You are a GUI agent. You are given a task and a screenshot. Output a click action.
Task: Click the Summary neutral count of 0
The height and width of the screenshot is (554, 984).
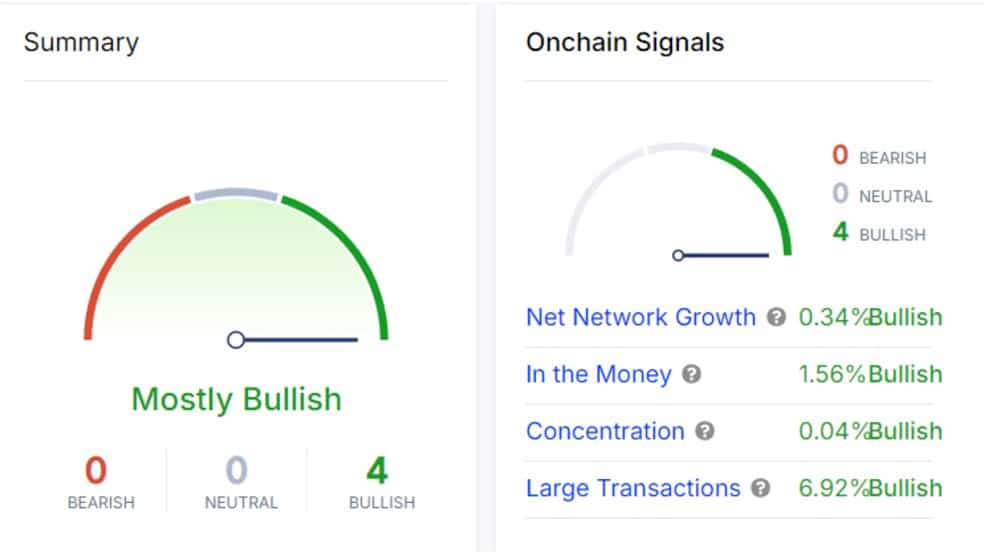point(237,470)
